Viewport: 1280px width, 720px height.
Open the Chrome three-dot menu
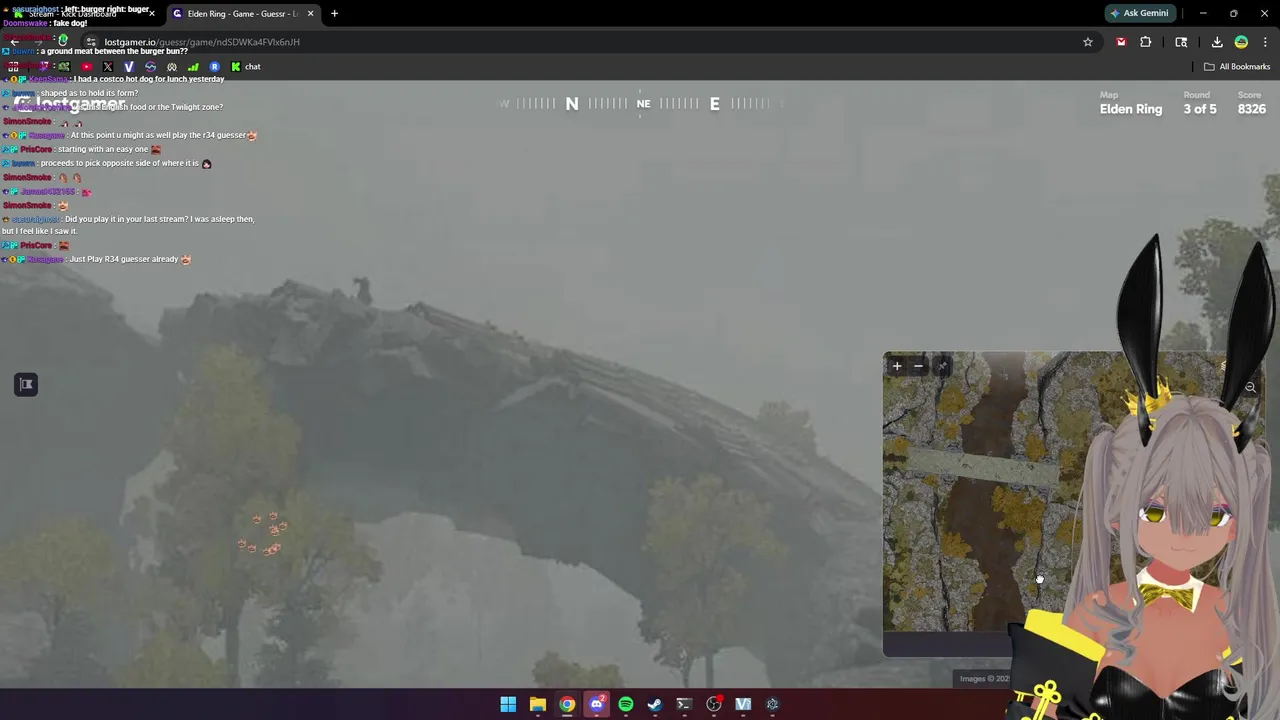(x=1265, y=42)
